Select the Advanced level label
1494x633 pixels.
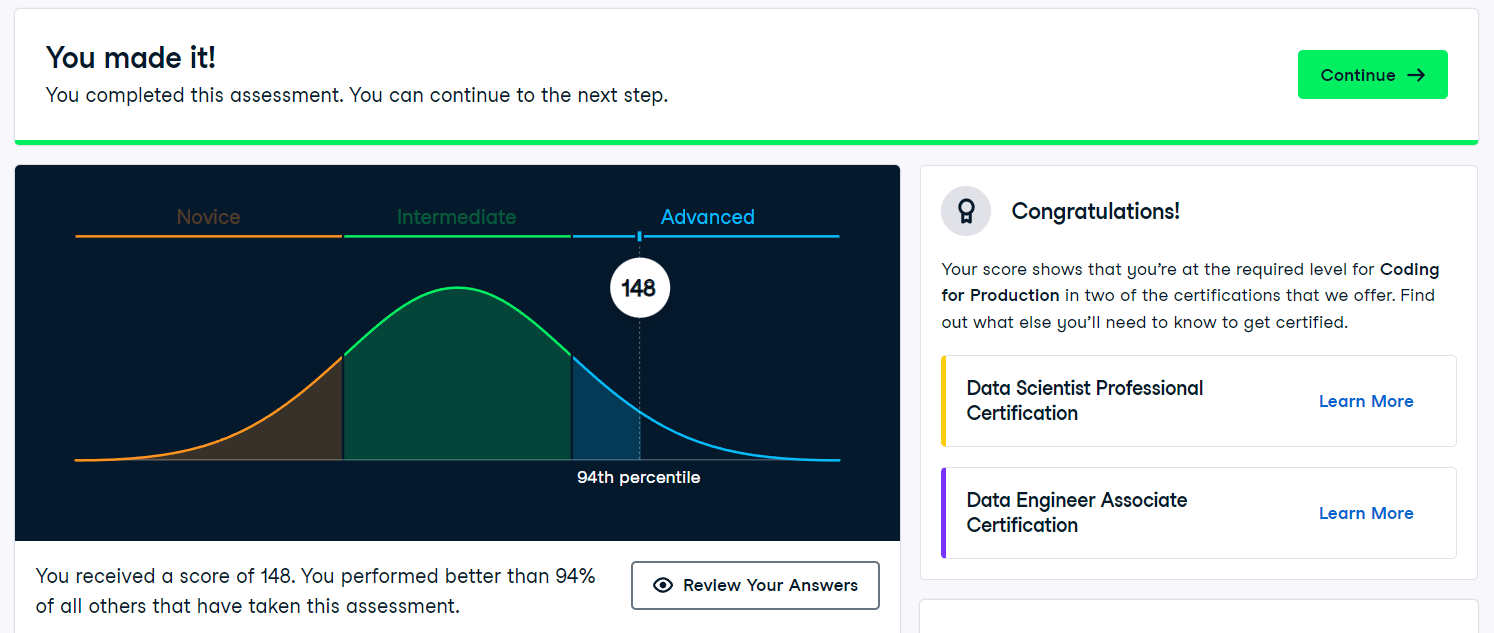(707, 217)
